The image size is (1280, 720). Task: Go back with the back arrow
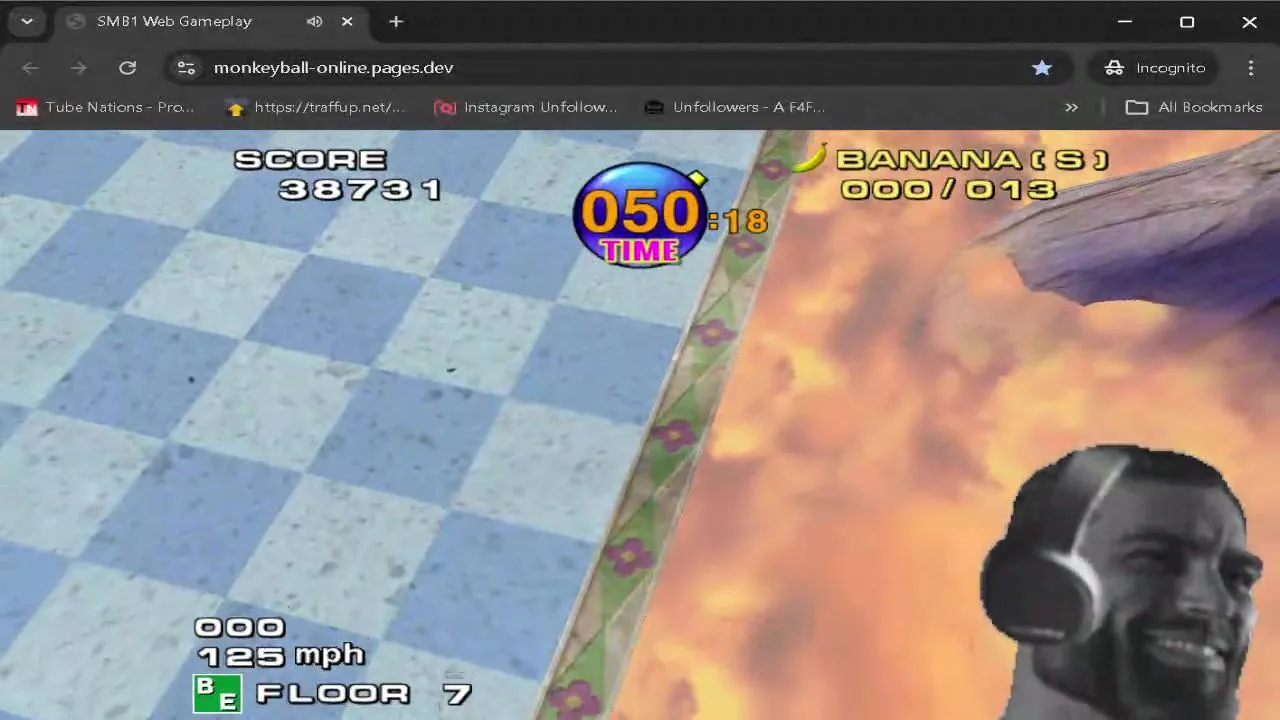(30, 68)
